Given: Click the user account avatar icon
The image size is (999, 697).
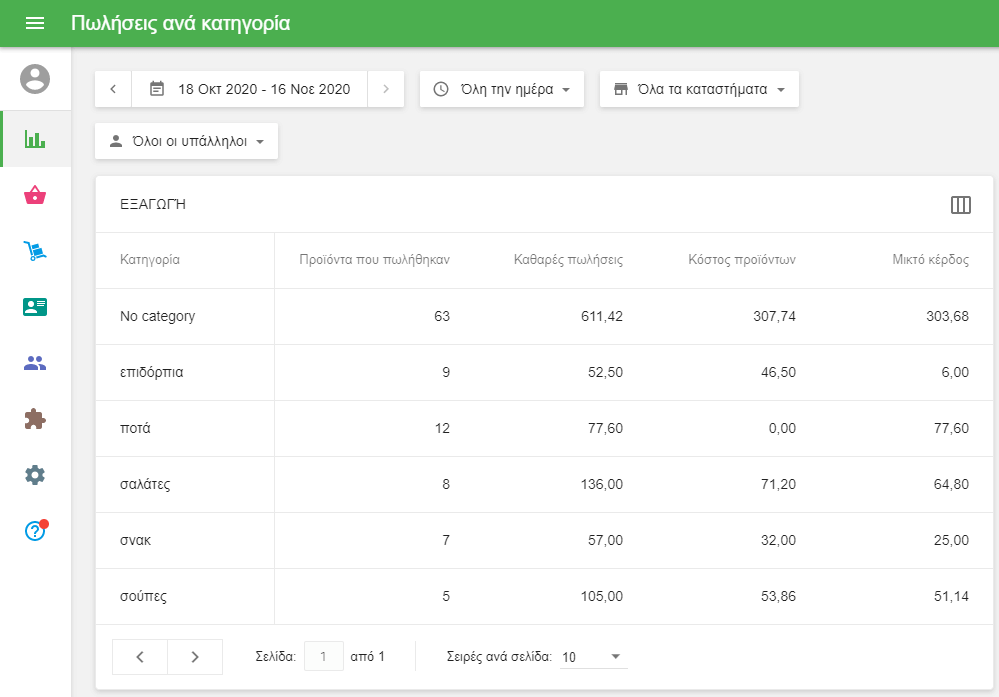Looking at the screenshot, I should [35, 79].
